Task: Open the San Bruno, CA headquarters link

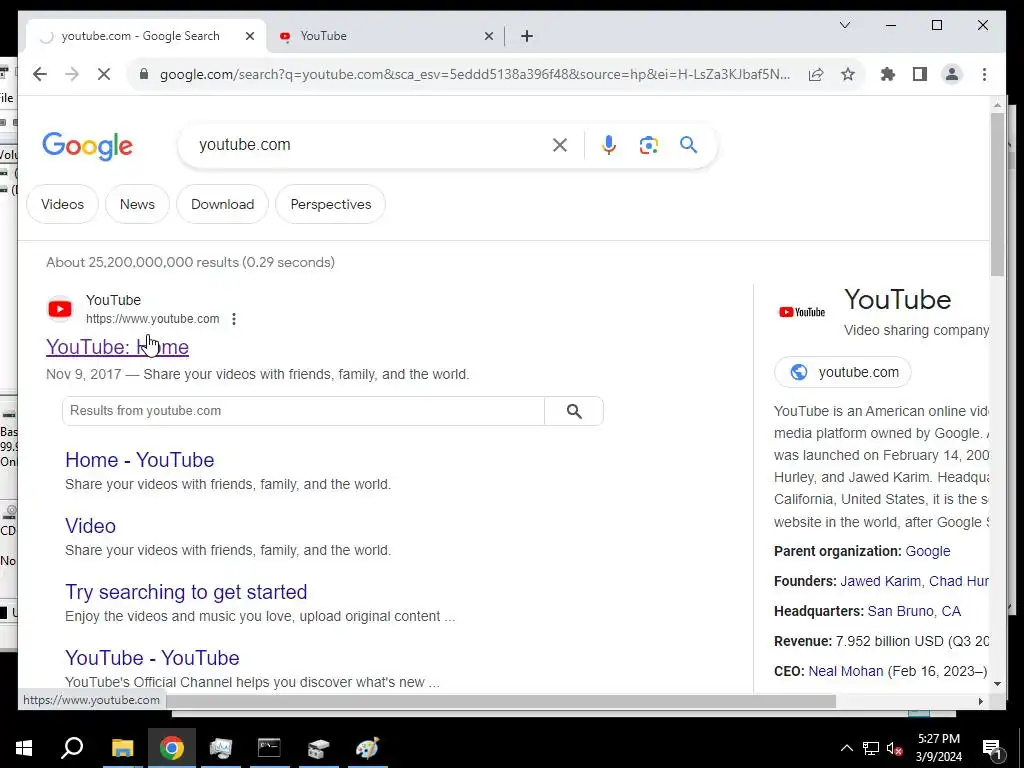Action: click(x=914, y=611)
